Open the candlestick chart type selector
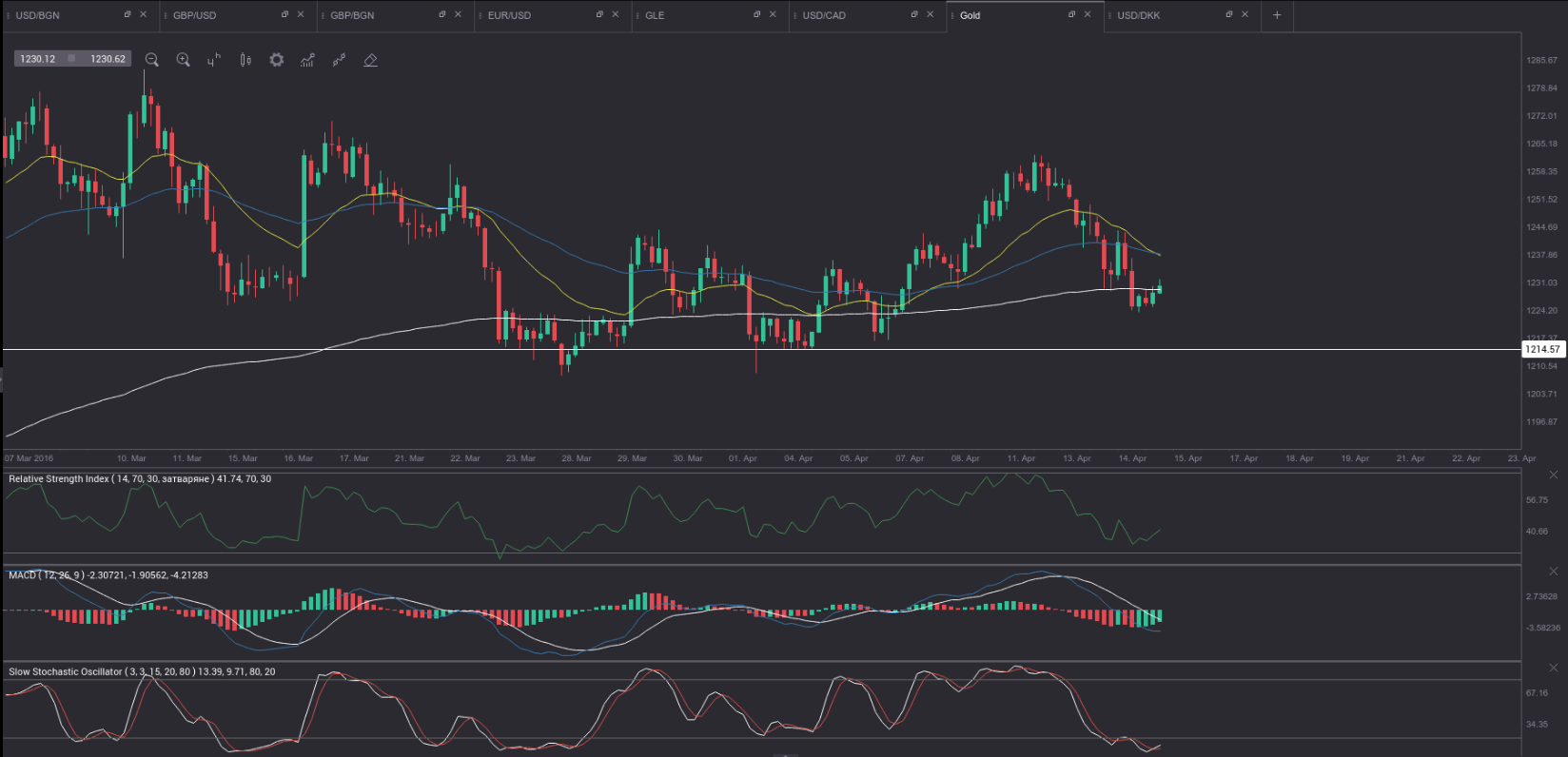The width and height of the screenshot is (1568, 757). (x=245, y=60)
